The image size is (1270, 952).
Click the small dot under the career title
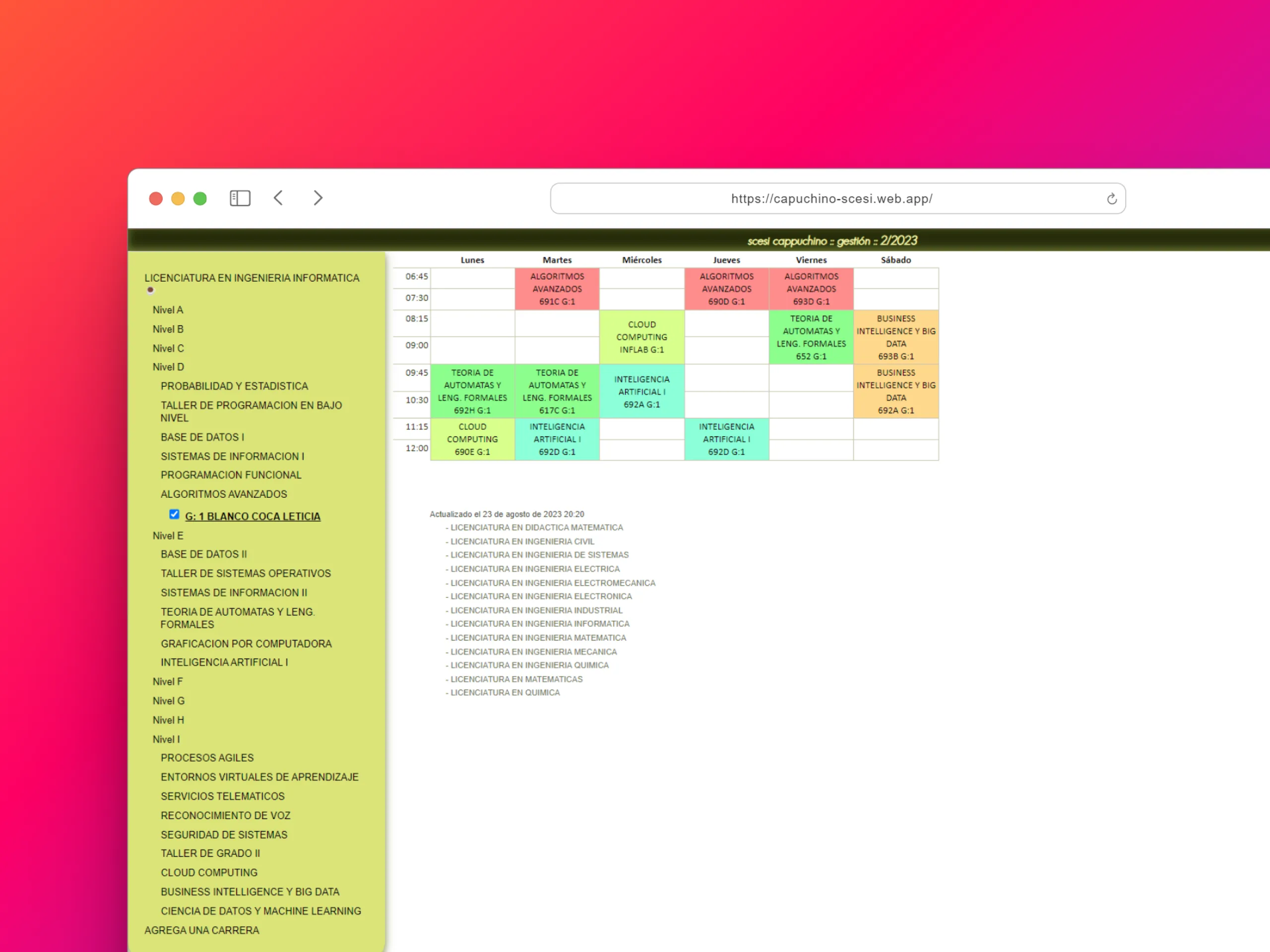pos(150,291)
